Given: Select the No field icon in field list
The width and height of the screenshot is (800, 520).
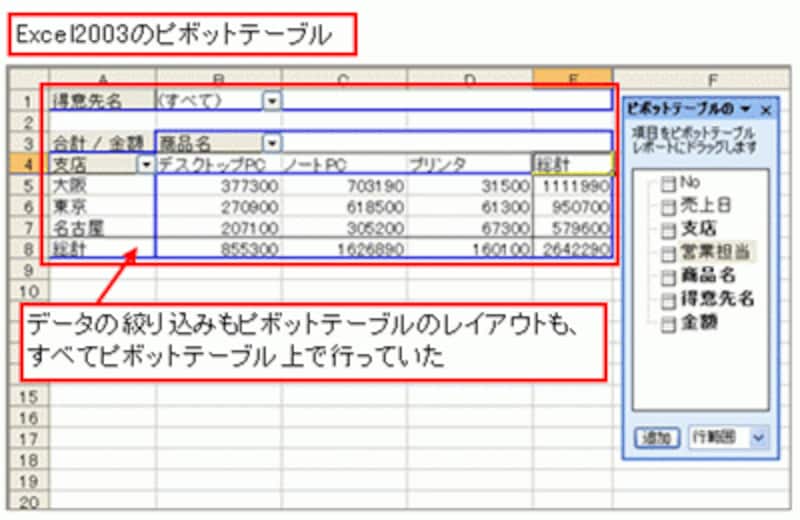Looking at the screenshot, I should click(x=668, y=184).
